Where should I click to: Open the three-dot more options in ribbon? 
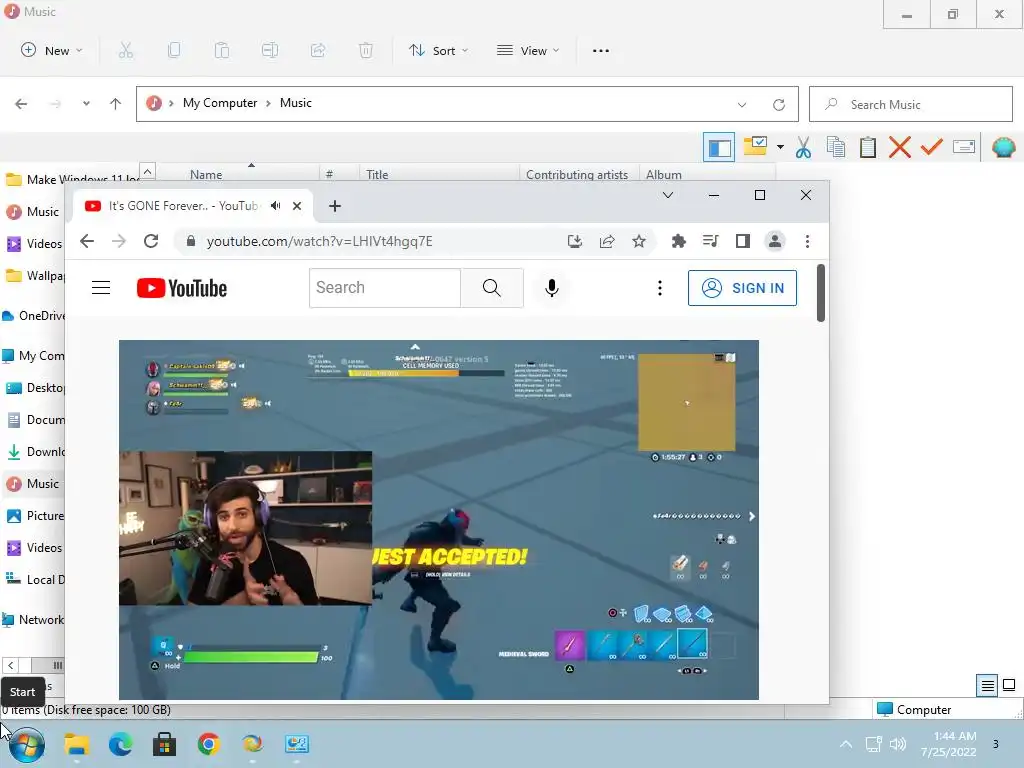601,50
